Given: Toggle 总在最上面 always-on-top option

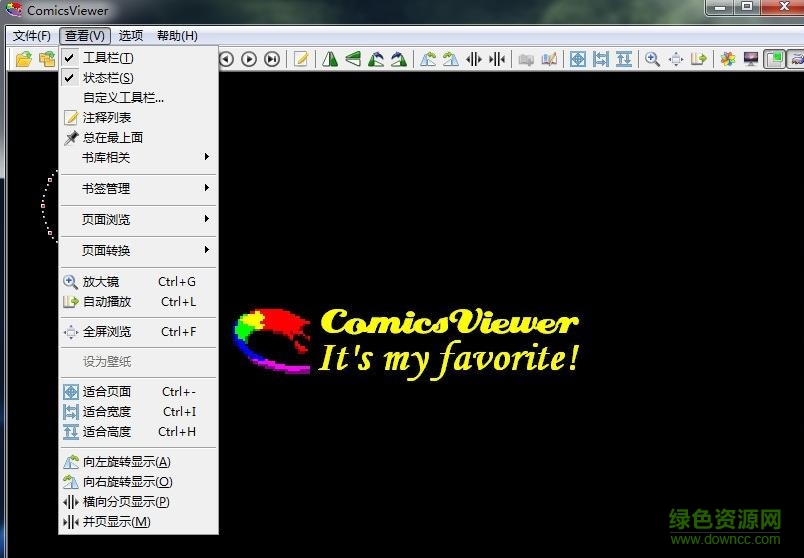Looking at the screenshot, I should (x=112, y=137).
